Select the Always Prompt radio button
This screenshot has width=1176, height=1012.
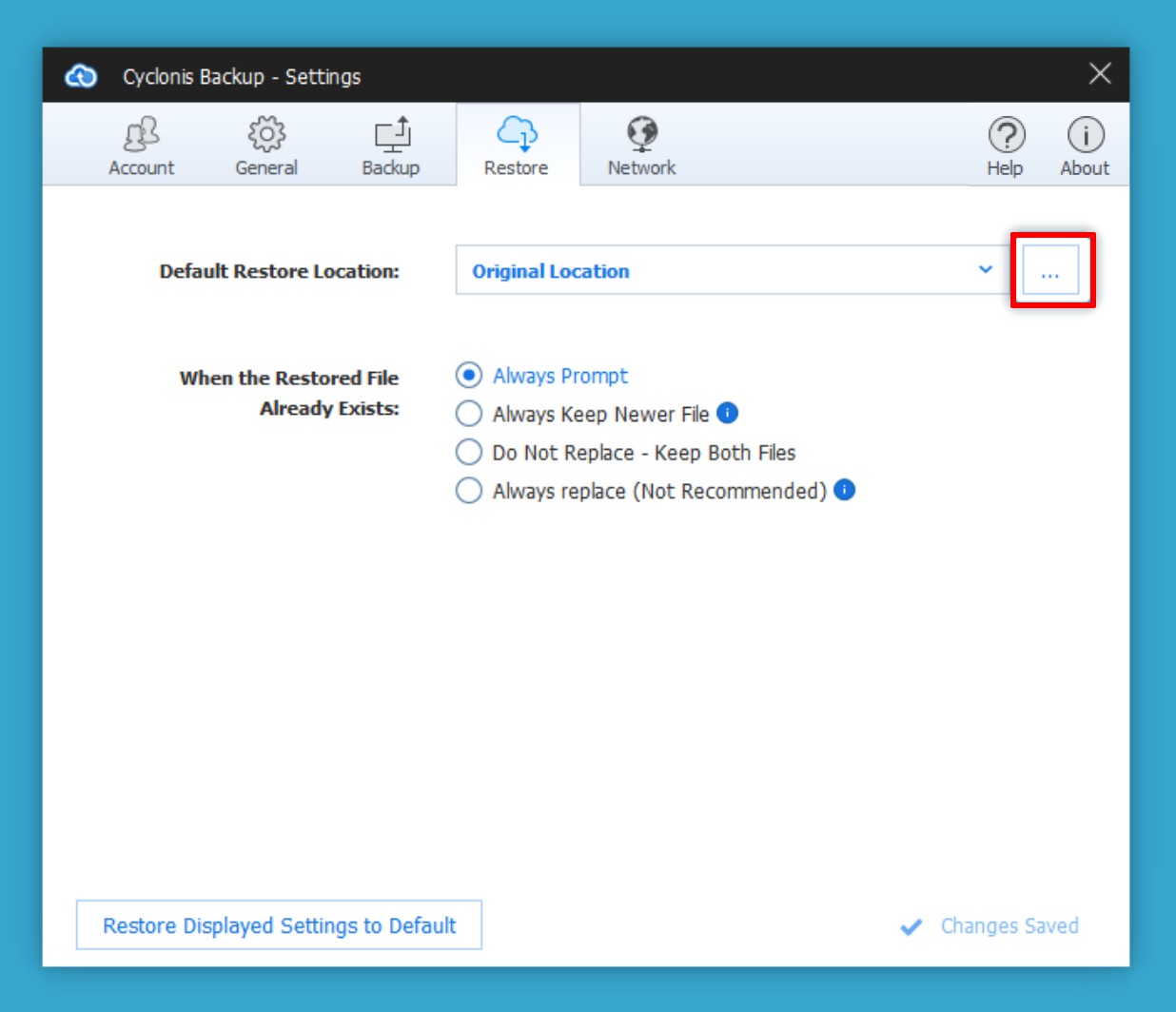coord(469,376)
